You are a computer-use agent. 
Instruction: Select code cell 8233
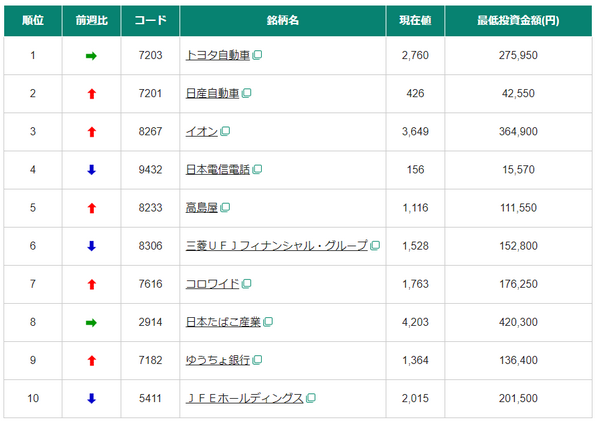(x=150, y=208)
